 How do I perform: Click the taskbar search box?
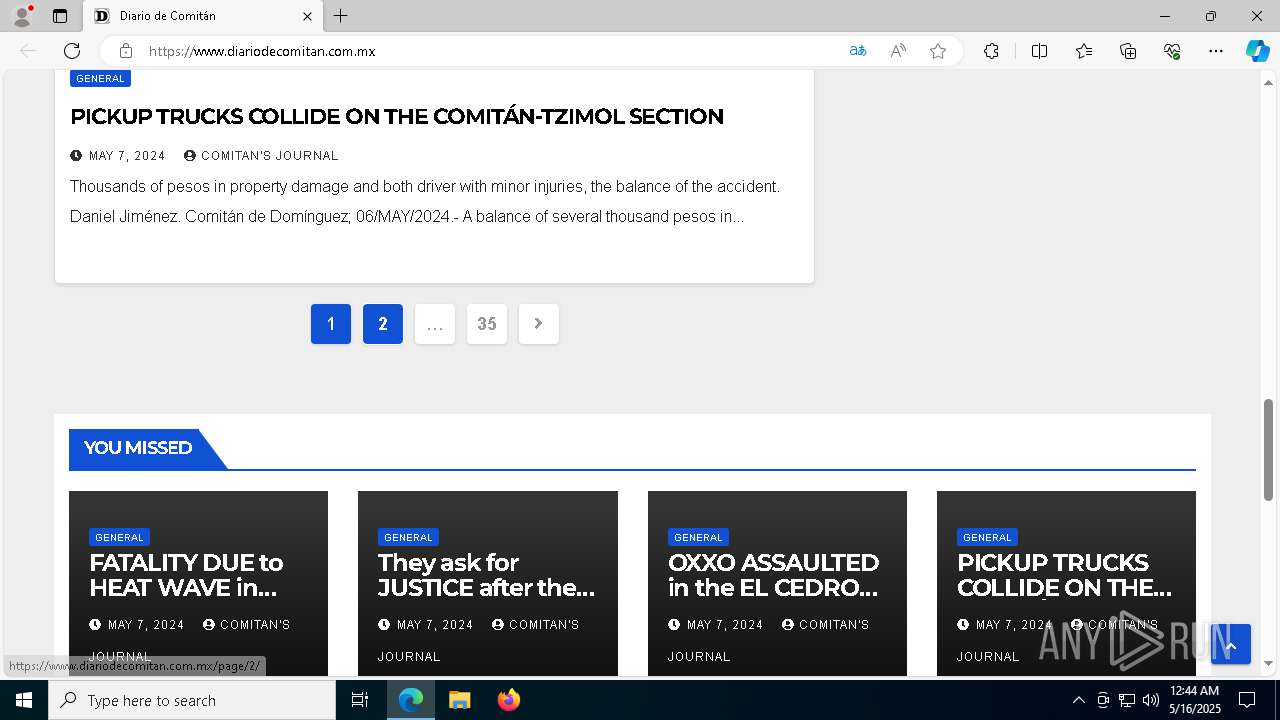(x=192, y=700)
